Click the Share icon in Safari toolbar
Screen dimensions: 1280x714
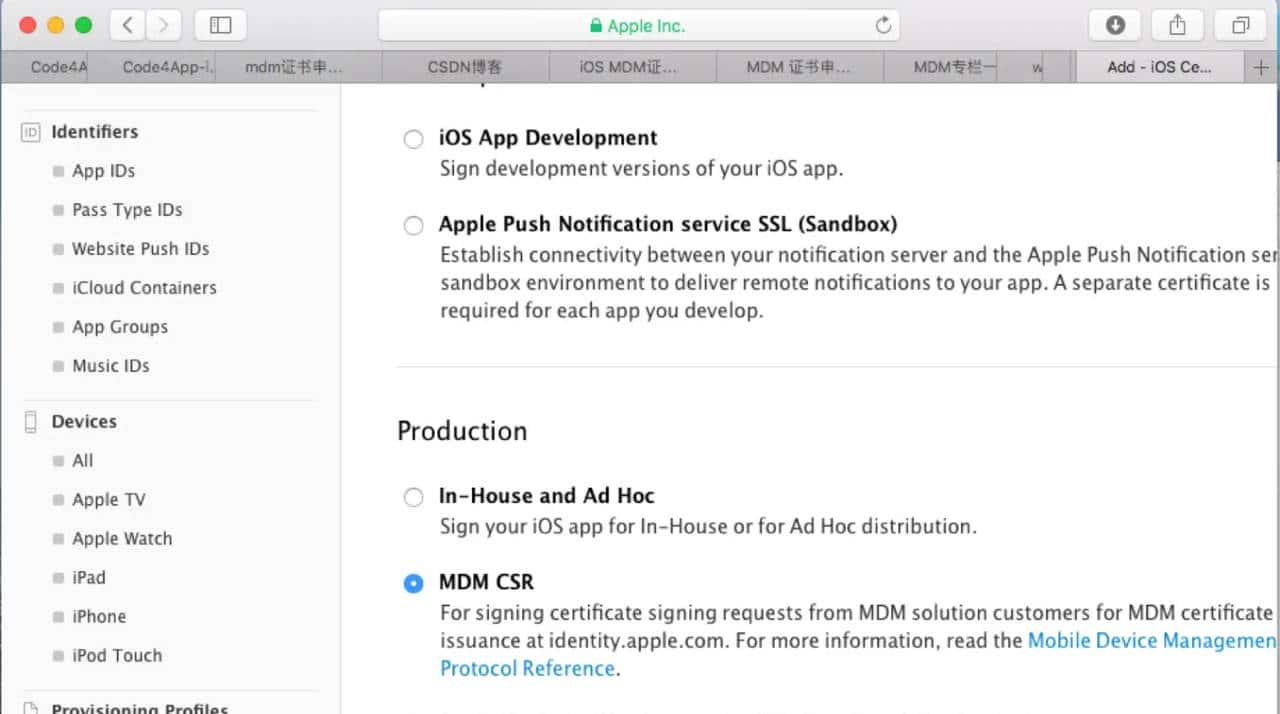tap(1177, 25)
